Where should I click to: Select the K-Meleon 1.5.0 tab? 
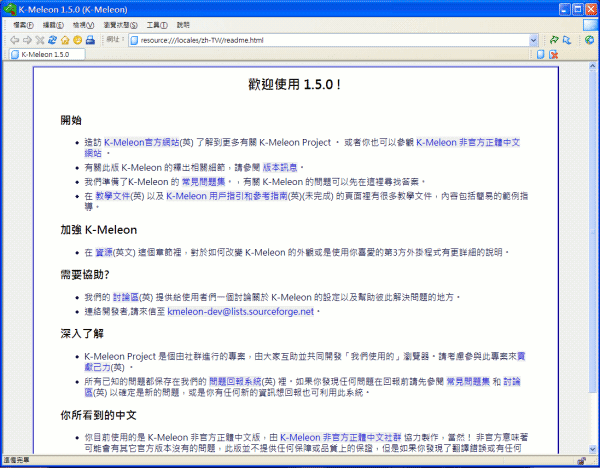[47, 54]
